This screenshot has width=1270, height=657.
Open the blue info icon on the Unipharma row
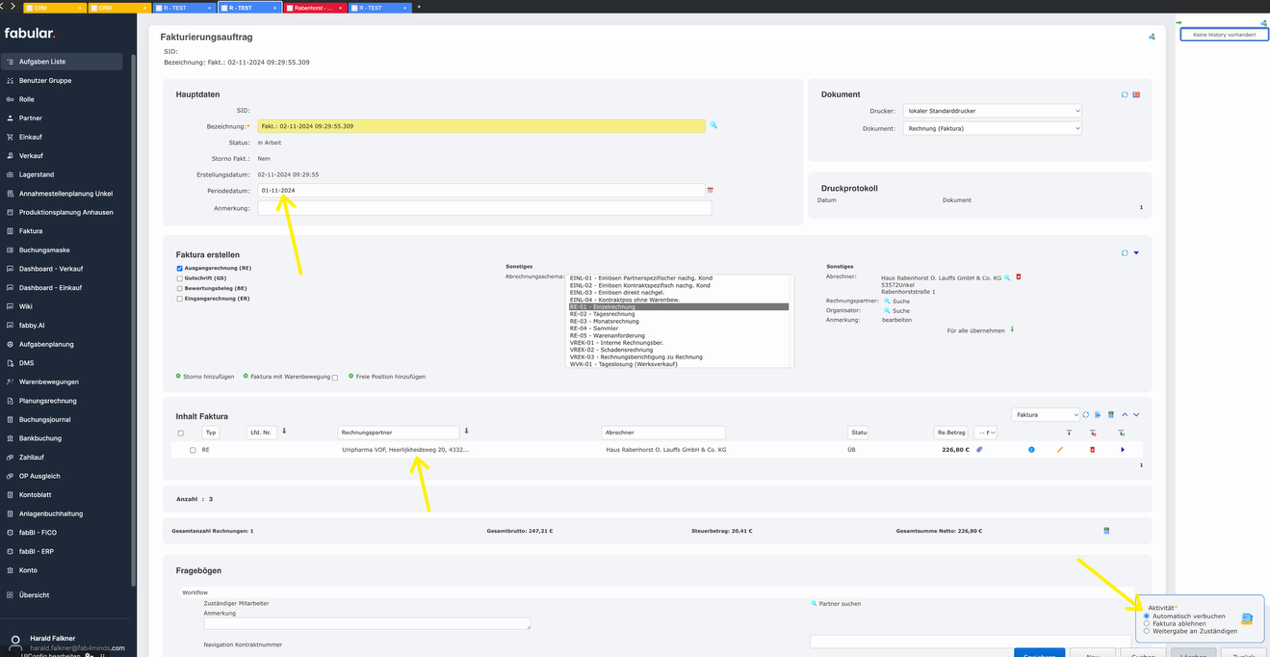point(1031,450)
